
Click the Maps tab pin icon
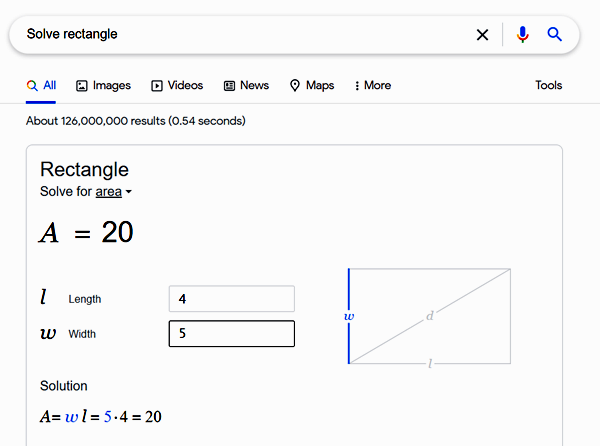[x=295, y=86]
